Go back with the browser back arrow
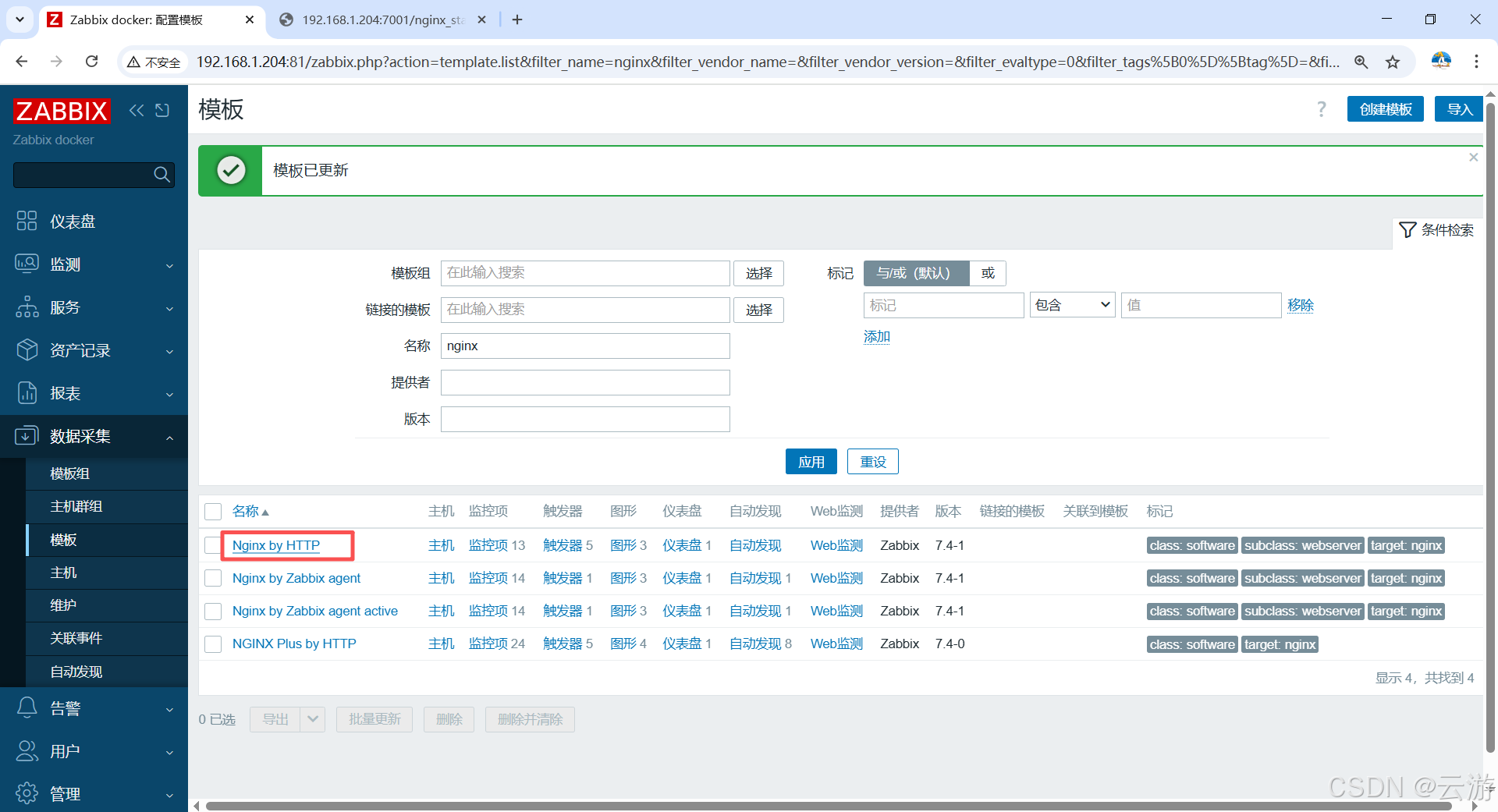This screenshot has width=1498, height=812. [x=22, y=62]
